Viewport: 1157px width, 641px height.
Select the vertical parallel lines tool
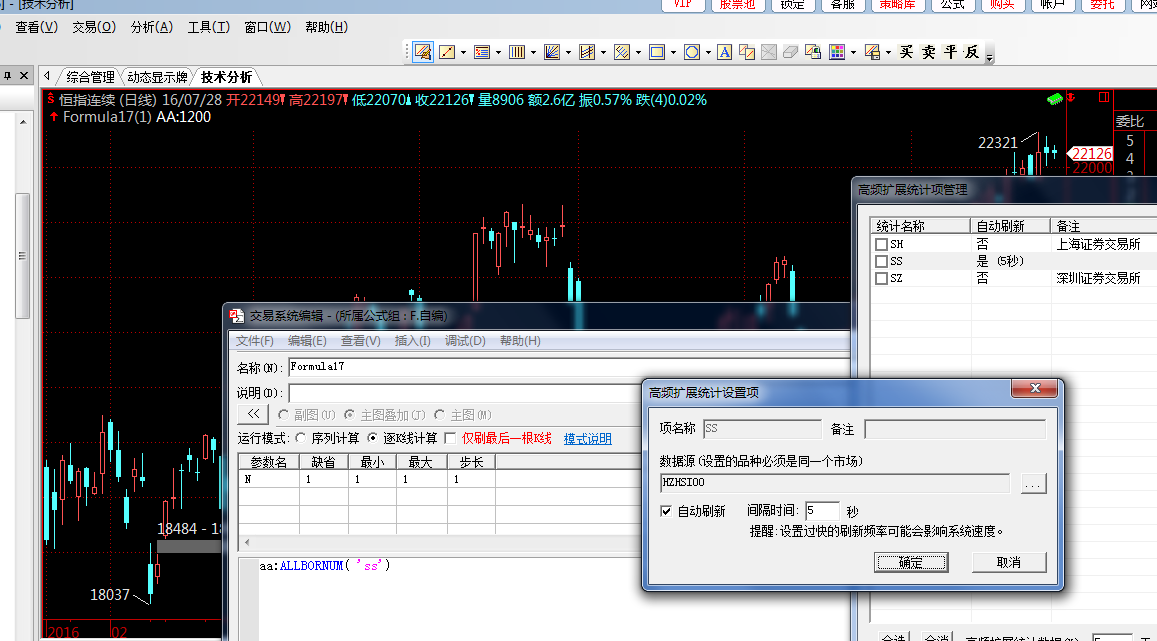tap(516, 52)
